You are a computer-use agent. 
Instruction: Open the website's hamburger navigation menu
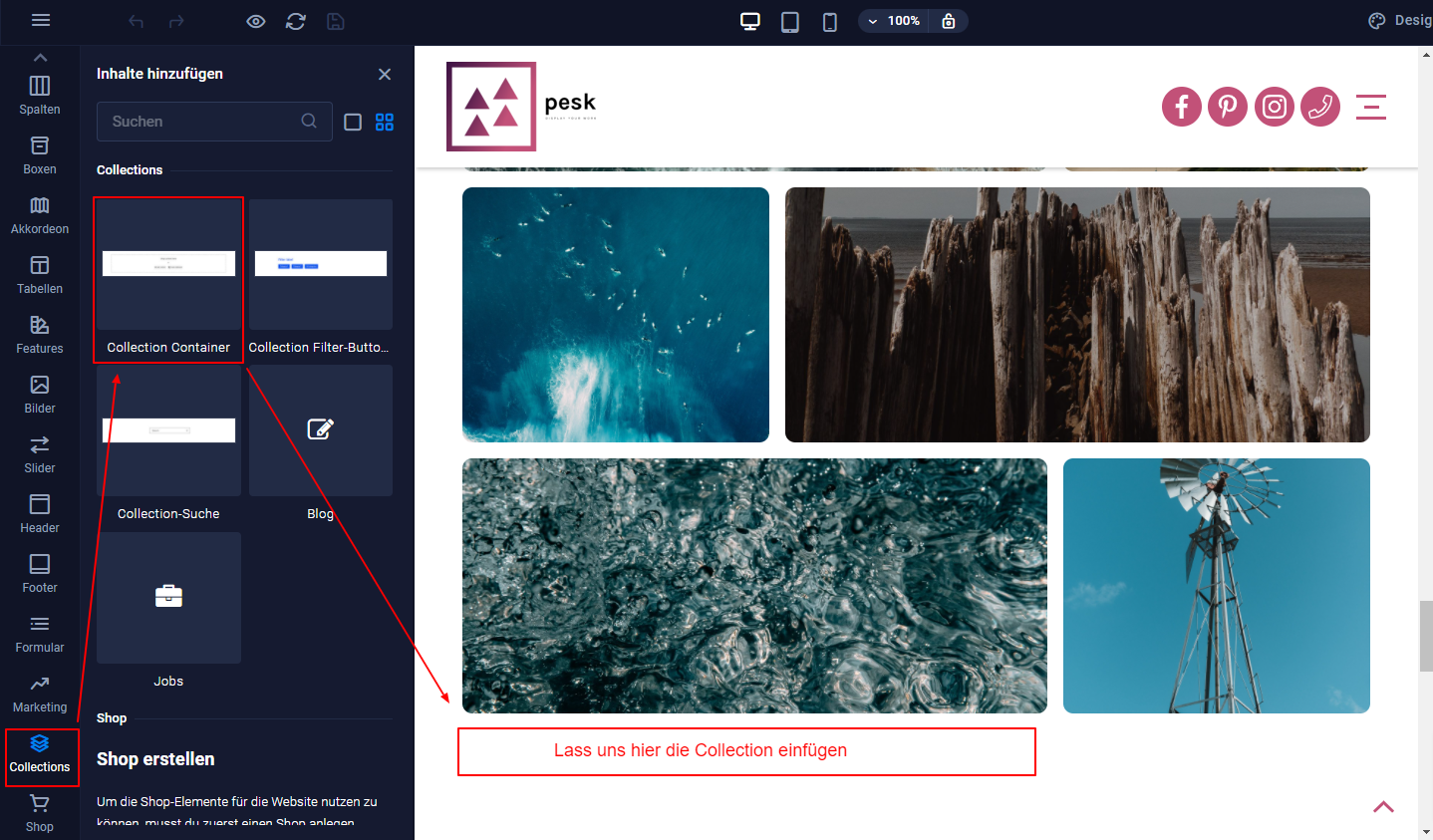1371,107
